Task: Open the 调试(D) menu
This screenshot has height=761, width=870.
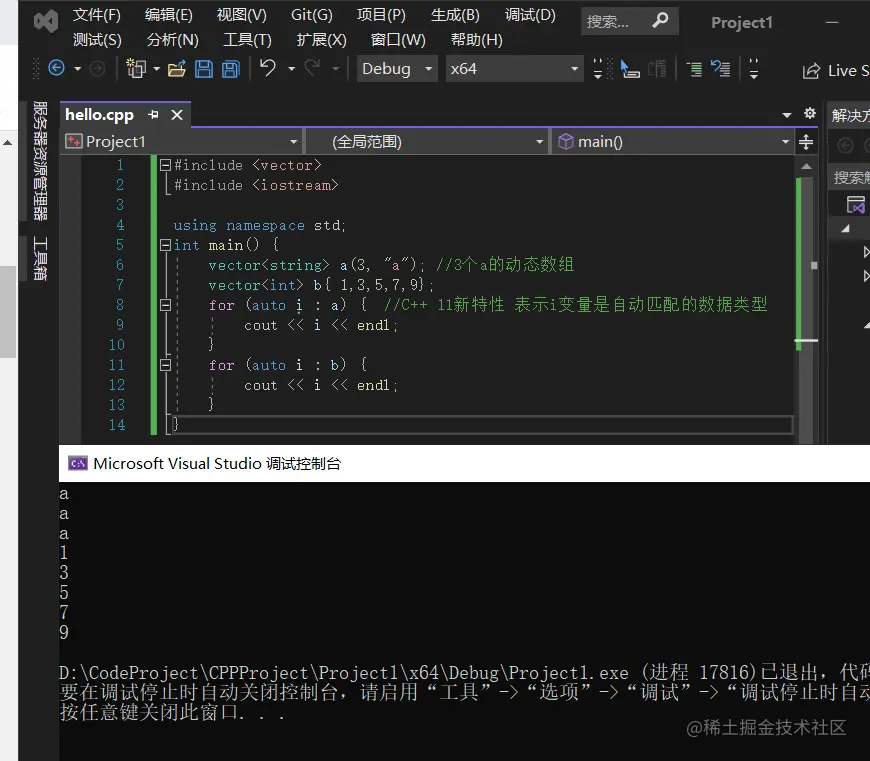Action: (530, 14)
